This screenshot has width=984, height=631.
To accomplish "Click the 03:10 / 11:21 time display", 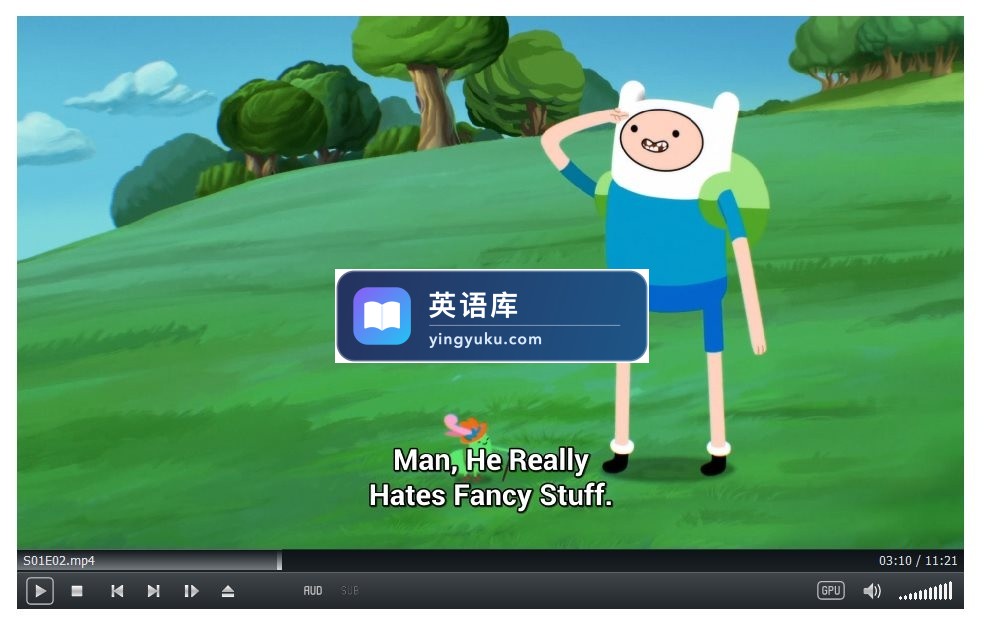I will pos(917,561).
